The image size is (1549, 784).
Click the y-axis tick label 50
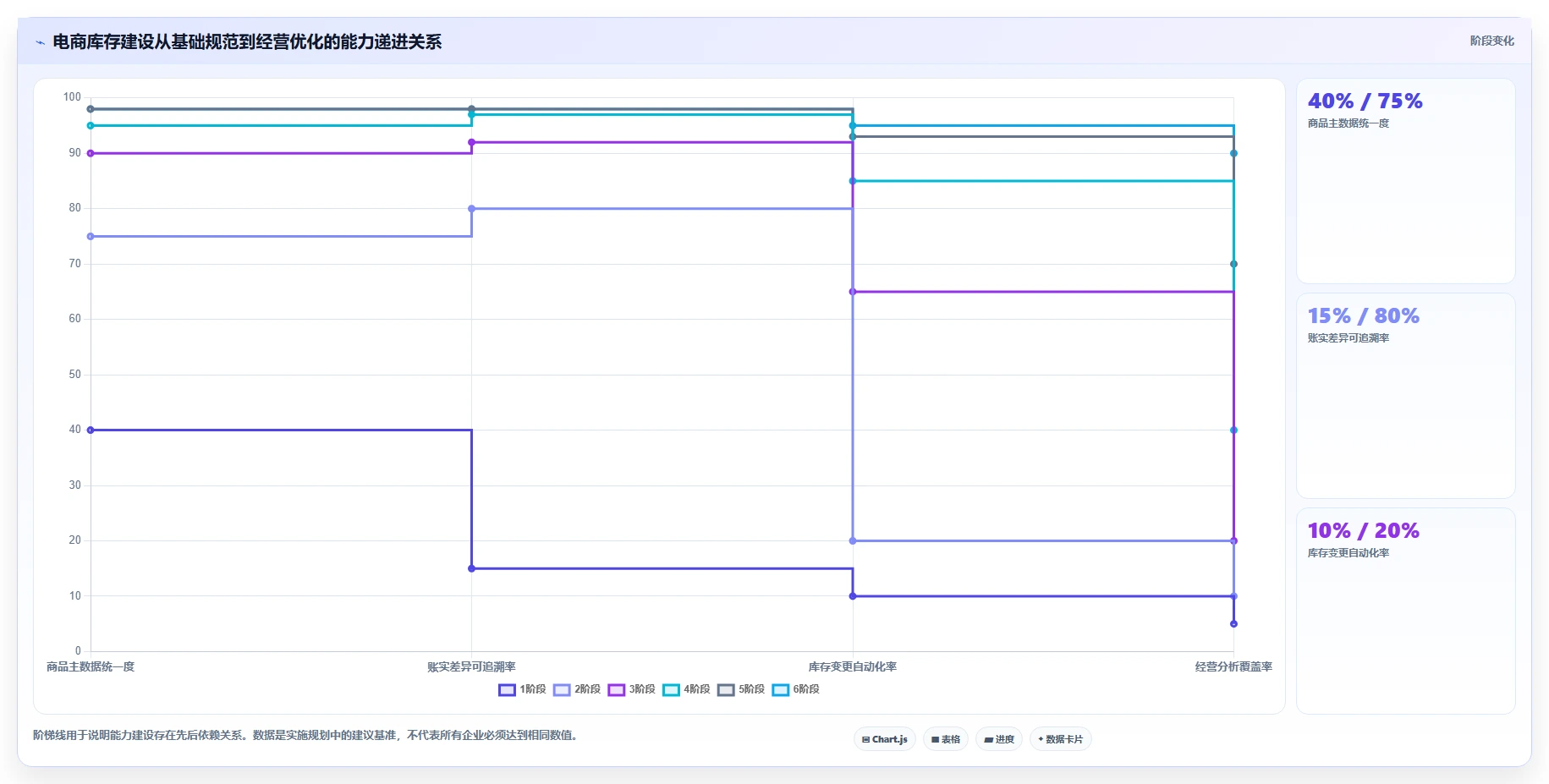pos(75,375)
